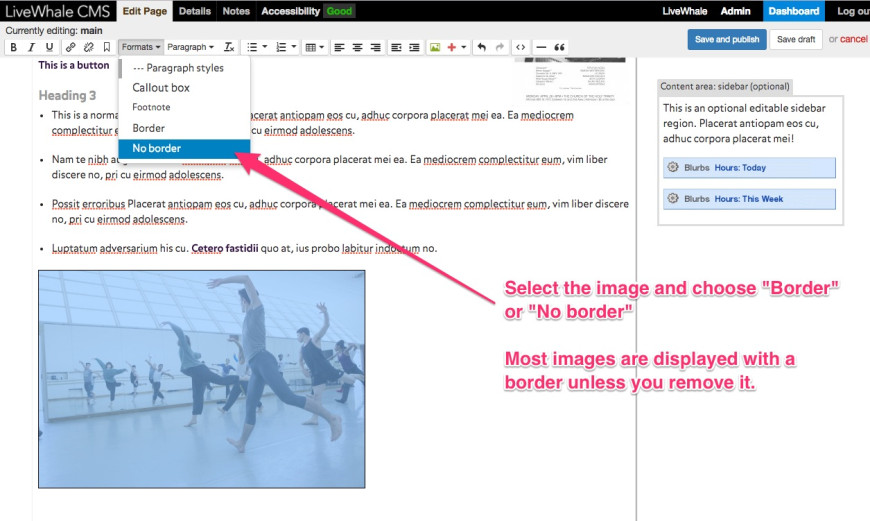The height and width of the screenshot is (521, 870).
Task: Toggle underline formatting
Action: click(x=49, y=47)
